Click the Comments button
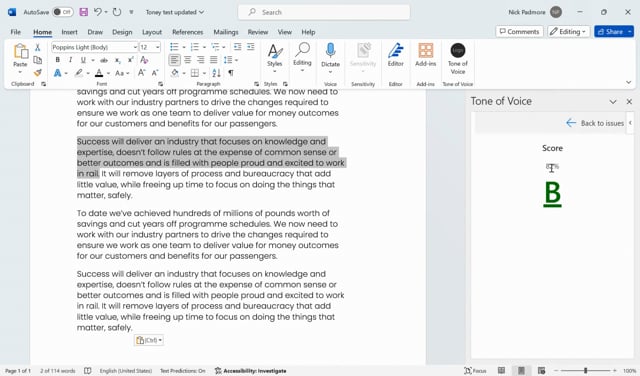The width and height of the screenshot is (640, 376). tap(519, 31)
